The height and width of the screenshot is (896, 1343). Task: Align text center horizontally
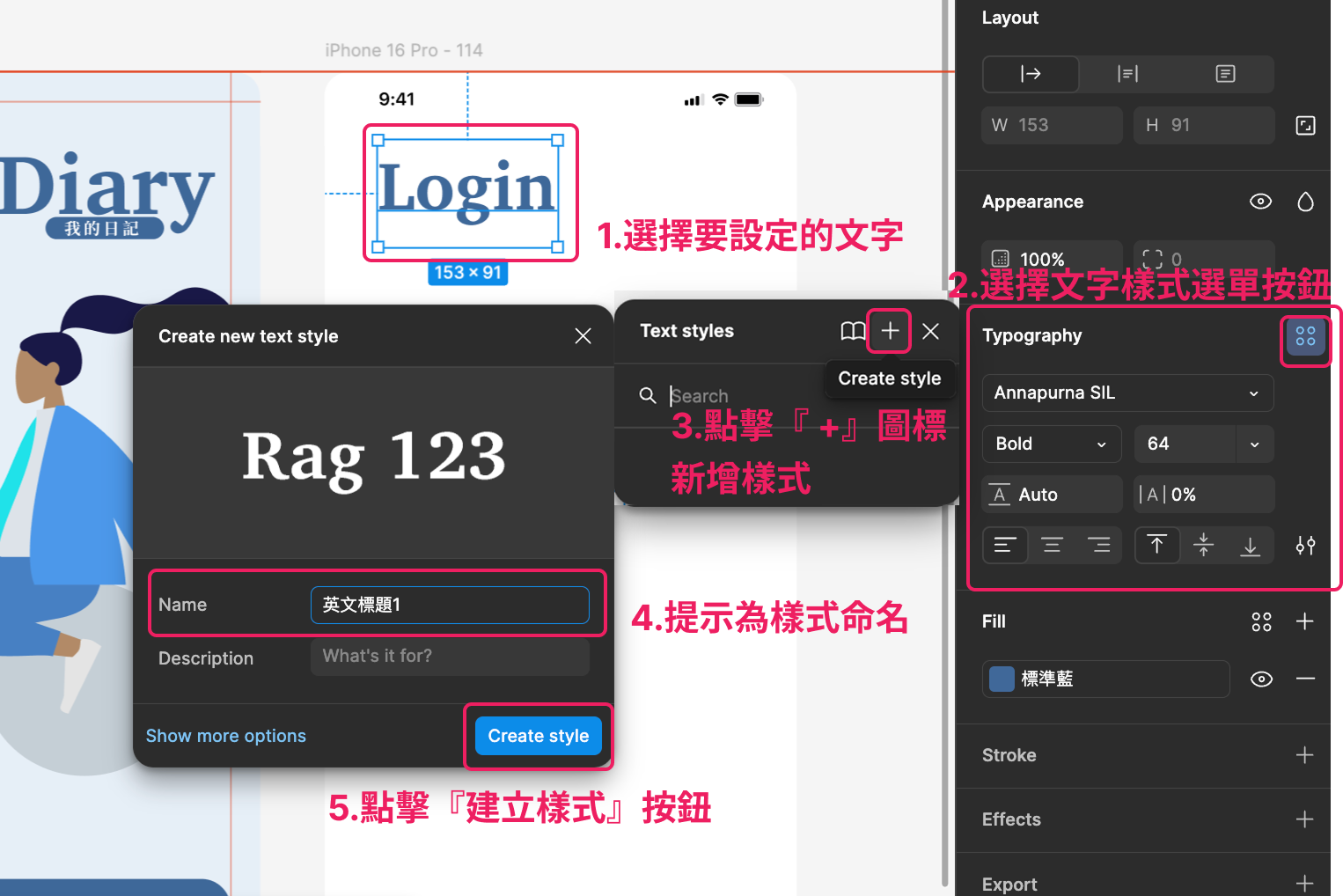pos(1052,546)
